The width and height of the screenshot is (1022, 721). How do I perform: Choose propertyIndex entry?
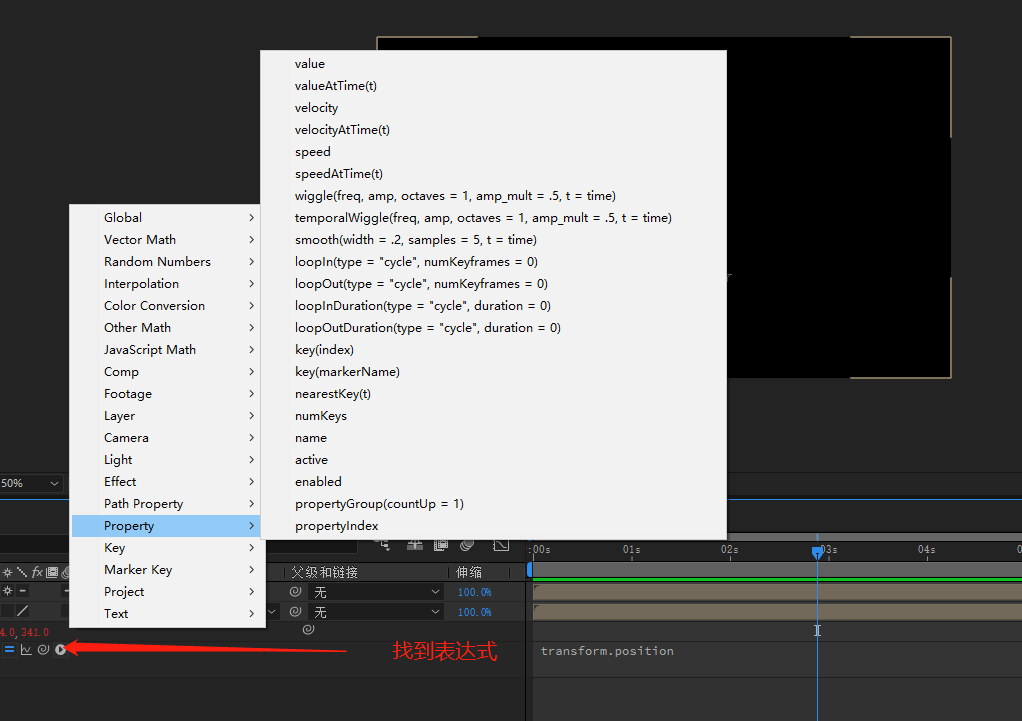pos(493,526)
